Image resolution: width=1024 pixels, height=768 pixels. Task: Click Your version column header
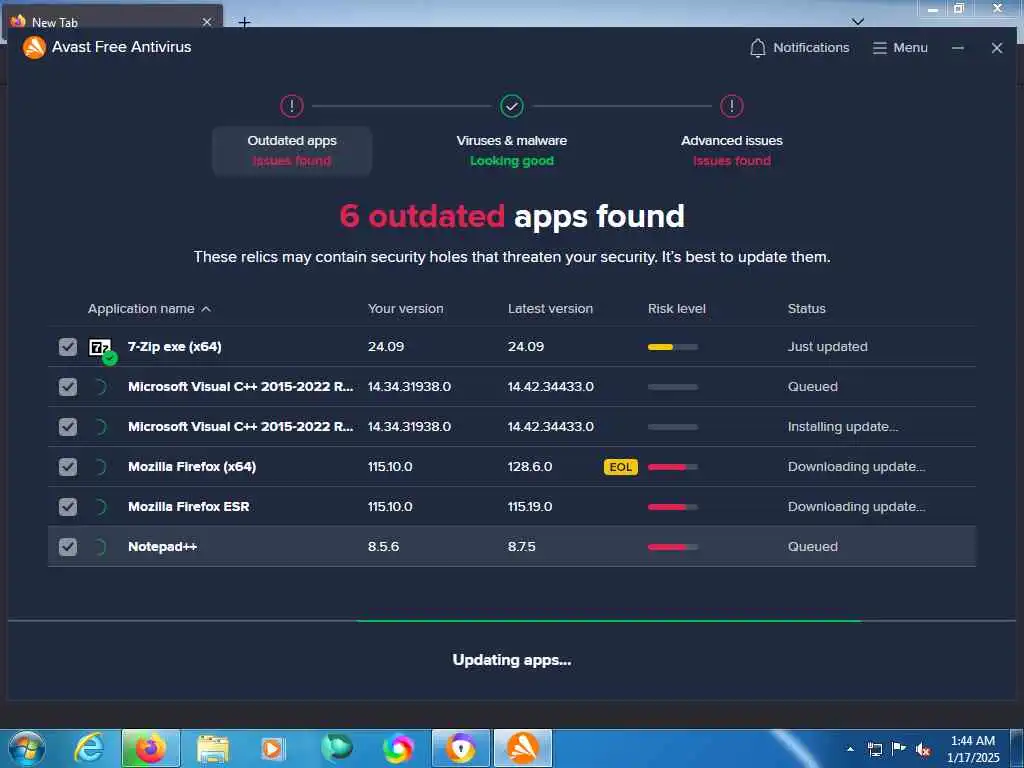(x=406, y=309)
